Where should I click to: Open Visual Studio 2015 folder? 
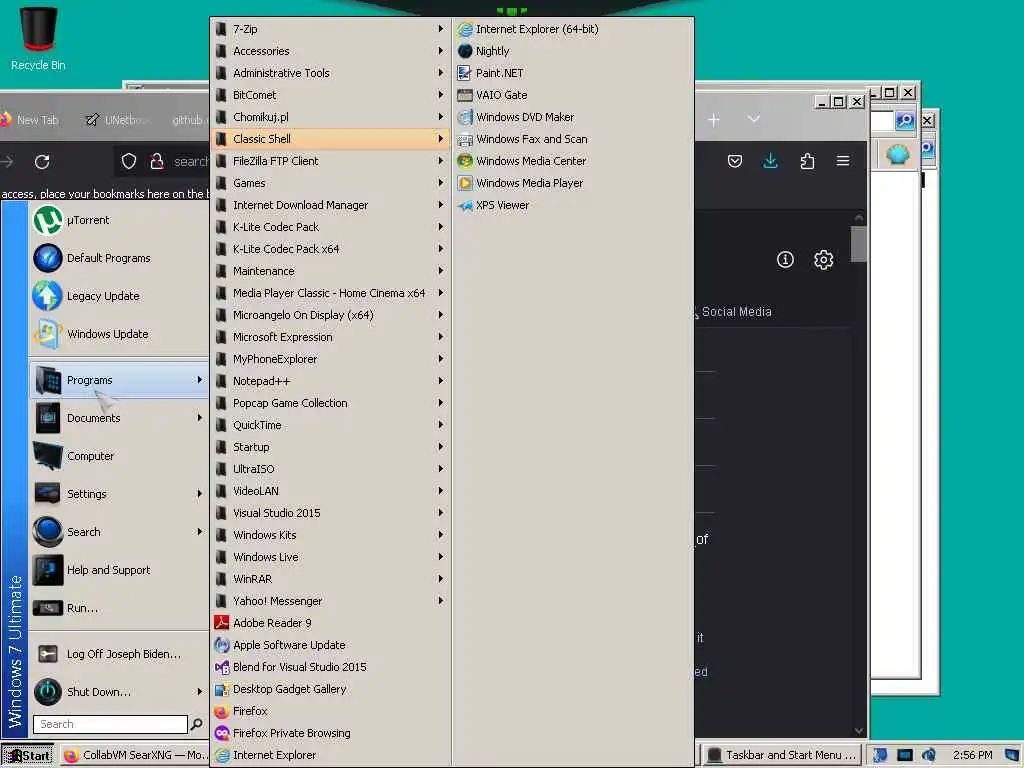(330, 513)
